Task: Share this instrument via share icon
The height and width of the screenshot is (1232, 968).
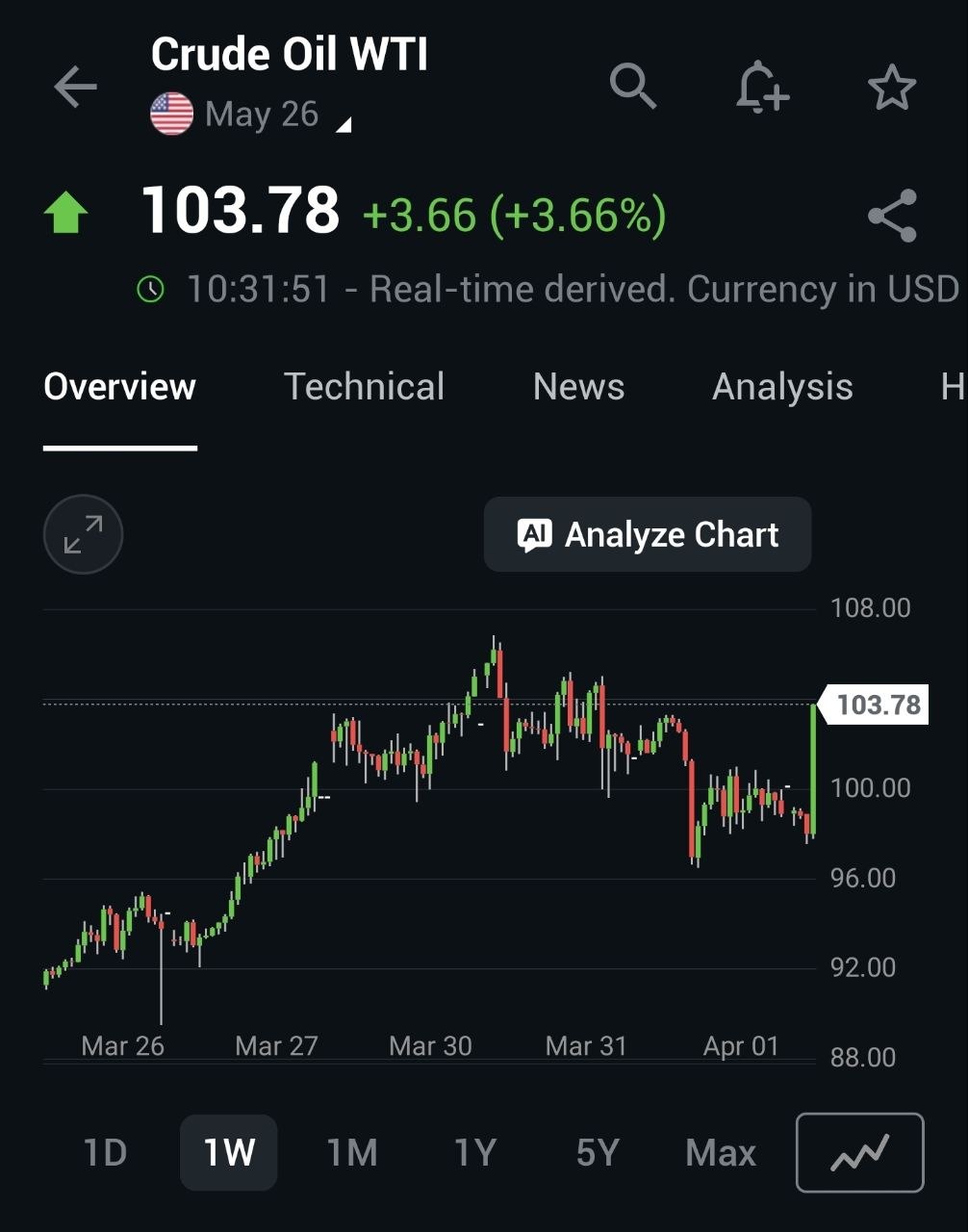Action: click(892, 216)
